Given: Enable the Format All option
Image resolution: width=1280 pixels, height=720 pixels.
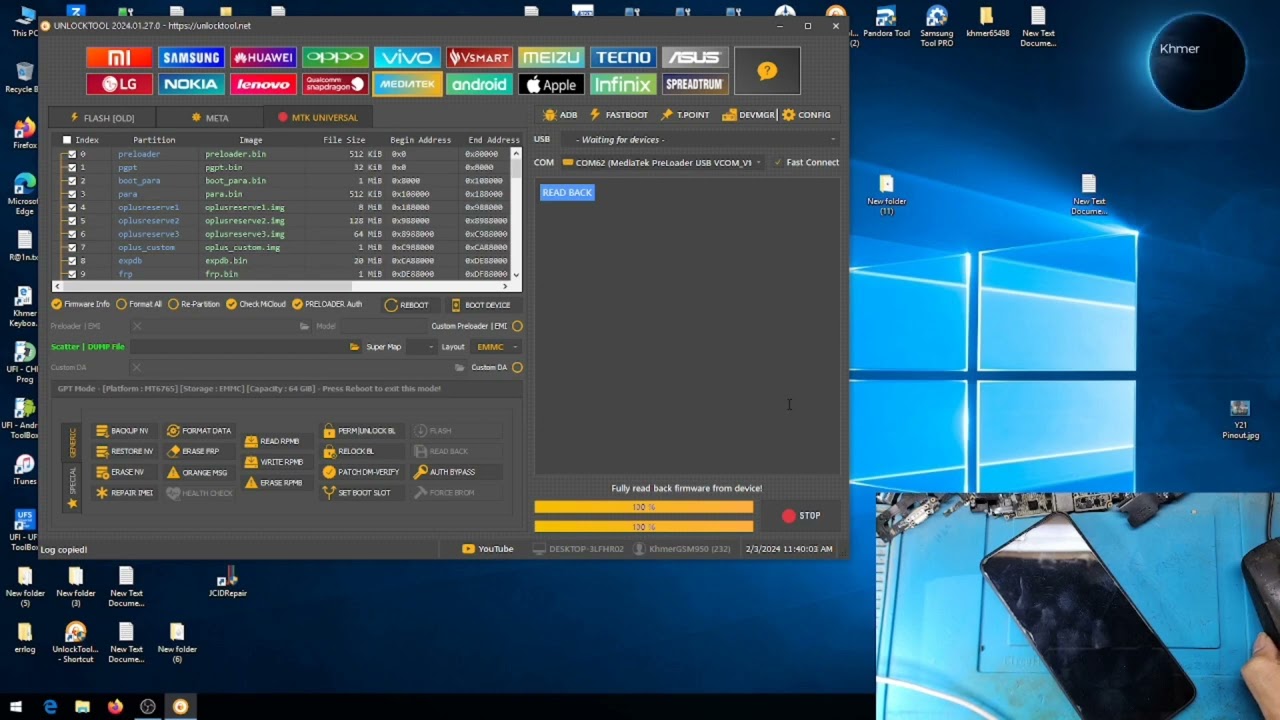Looking at the screenshot, I should point(122,304).
